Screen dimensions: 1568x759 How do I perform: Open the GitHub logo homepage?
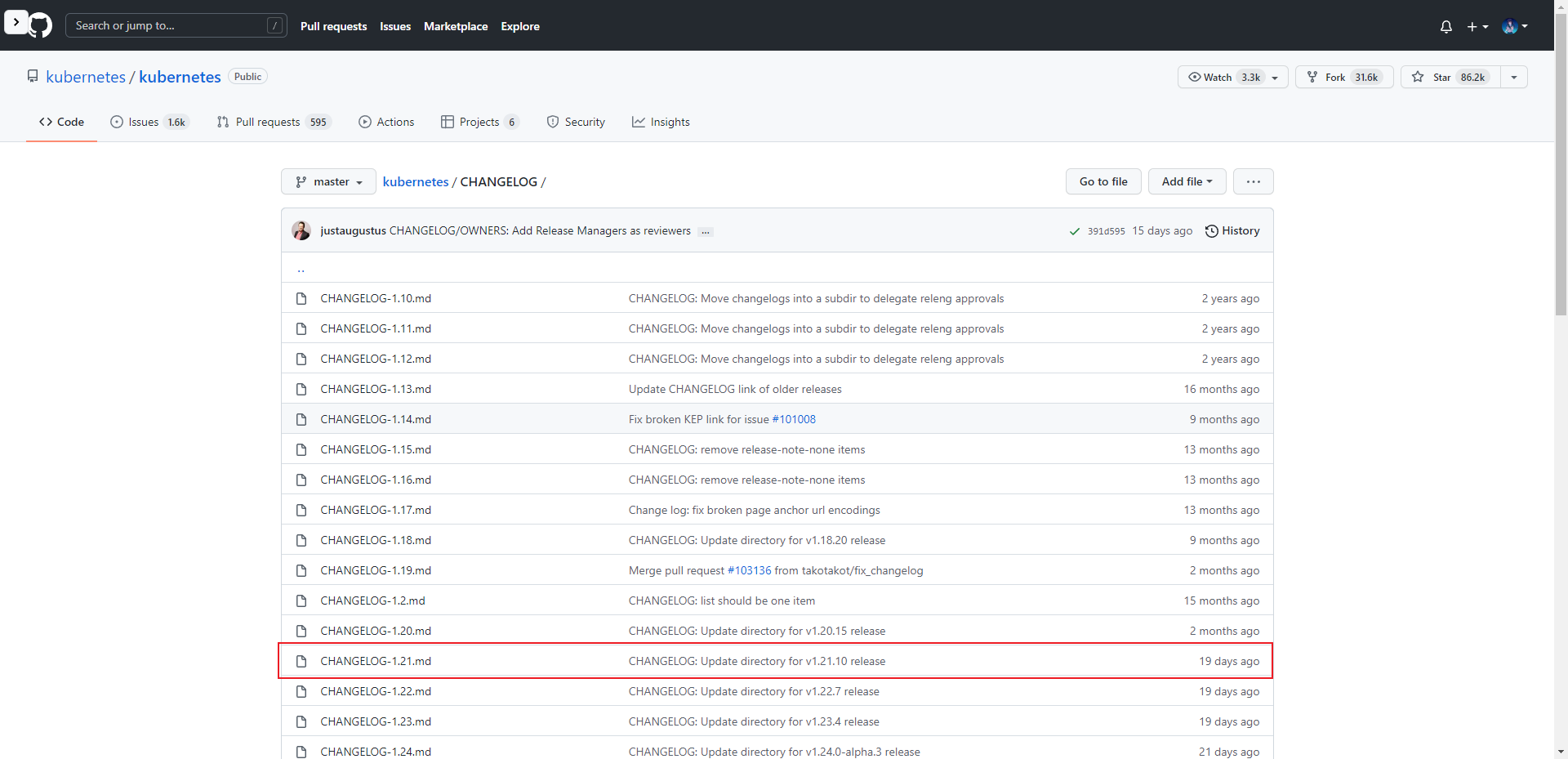(x=40, y=25)
